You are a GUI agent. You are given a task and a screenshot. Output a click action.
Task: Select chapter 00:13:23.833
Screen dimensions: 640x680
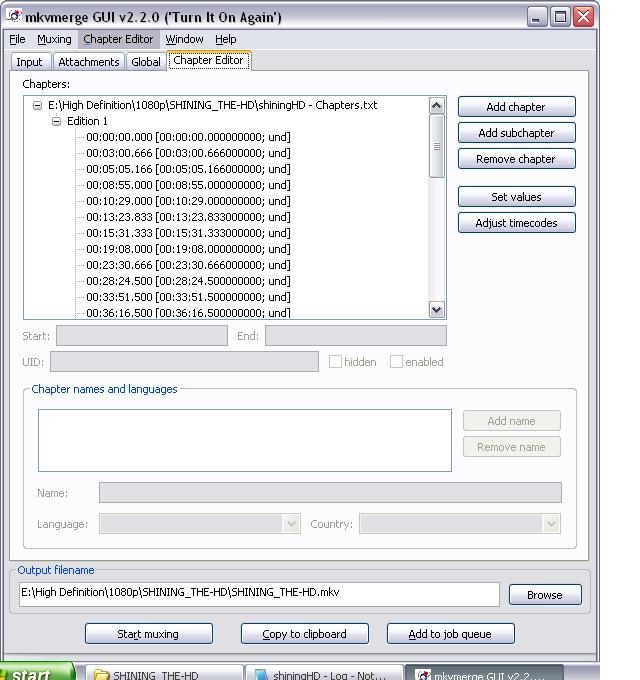click(188, 217)
